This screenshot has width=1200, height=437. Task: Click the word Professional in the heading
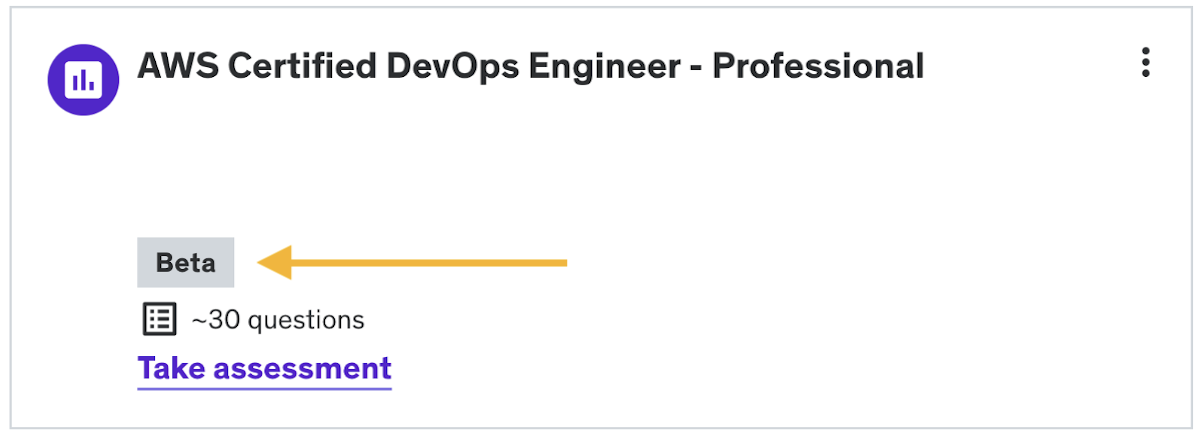point(818,66)
